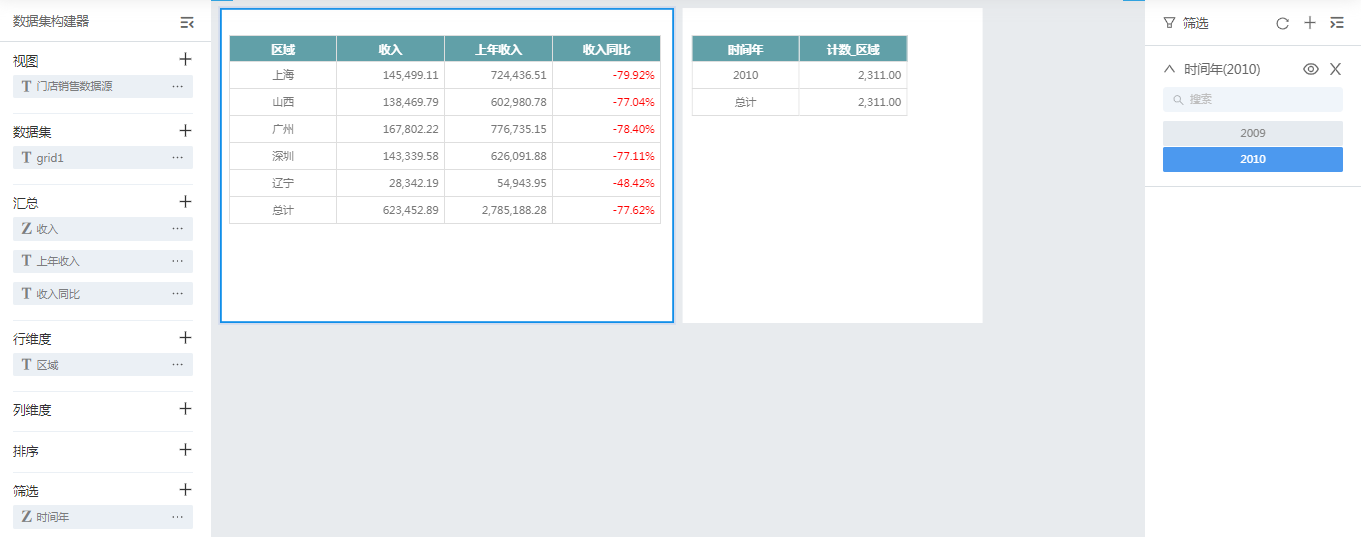Open more options for 门店销售数据源
Viewport: 1361px width, 537px height.
pyautogui.click(x=177, y=86)
